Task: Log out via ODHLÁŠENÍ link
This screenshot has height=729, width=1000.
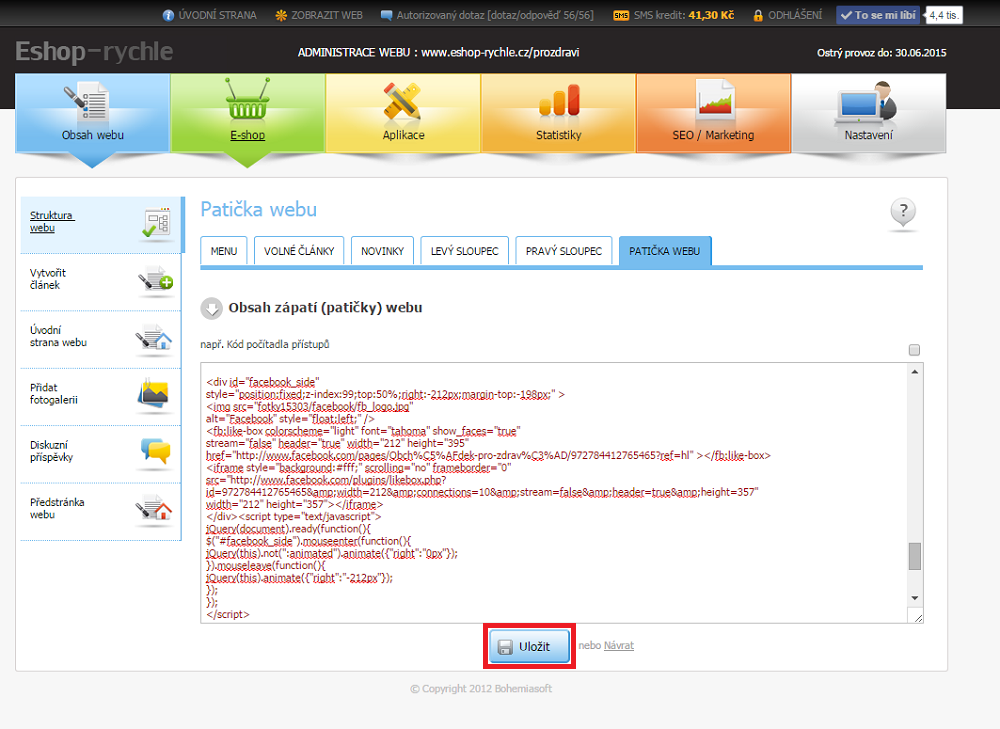Action: coord(795,15)
